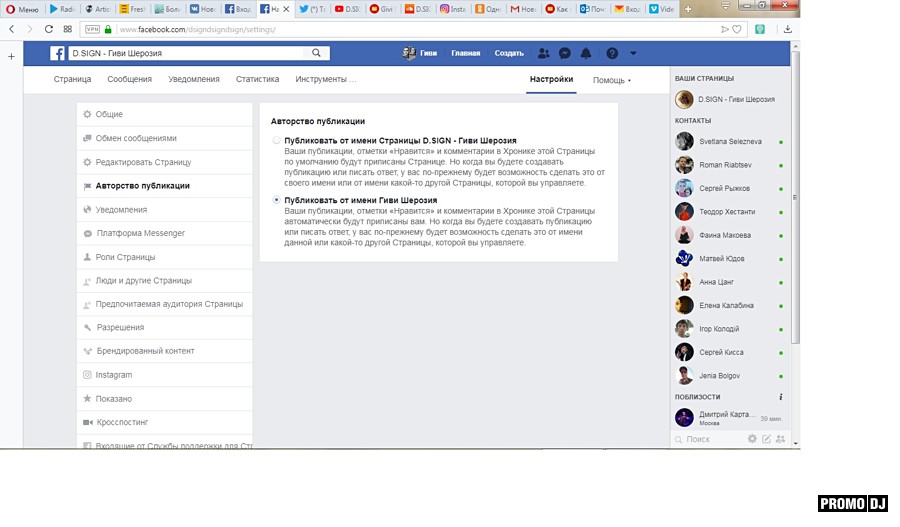Go to Главная link in top bar
This screenshot has width=900, height=527.
[x=465, y=53]
